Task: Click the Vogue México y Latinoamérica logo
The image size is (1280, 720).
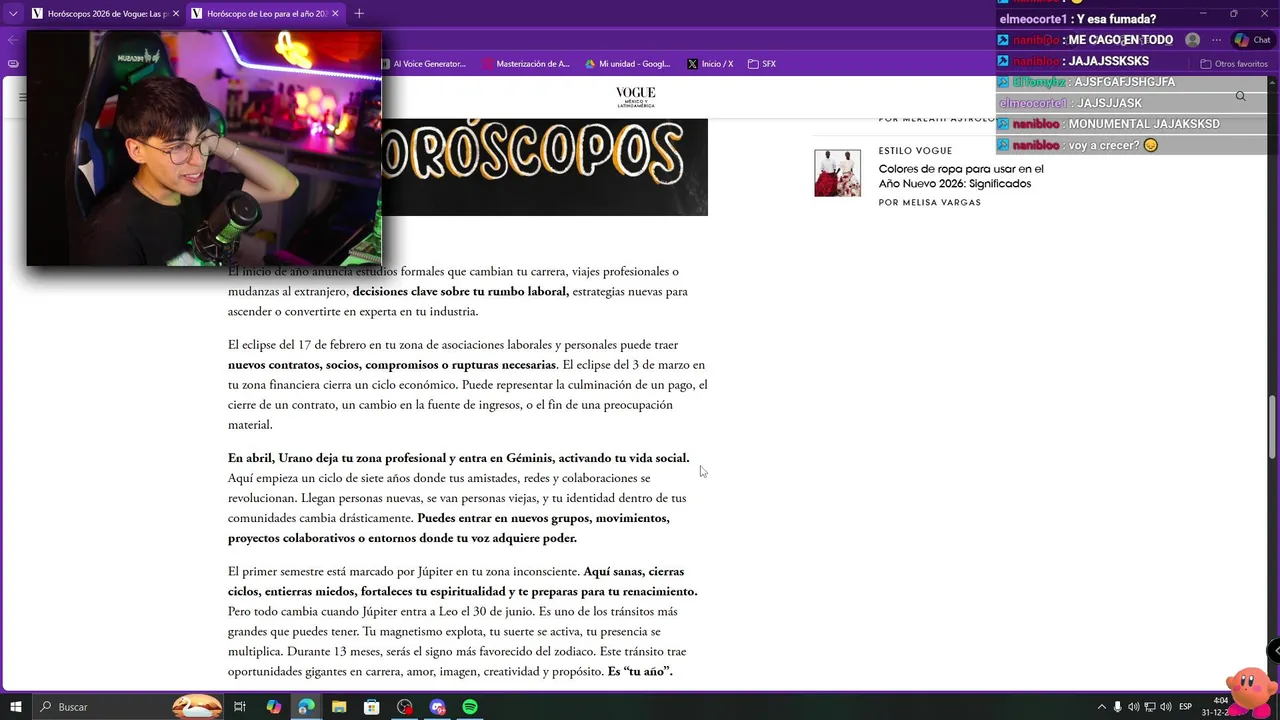Action: (x=636, y=97)
